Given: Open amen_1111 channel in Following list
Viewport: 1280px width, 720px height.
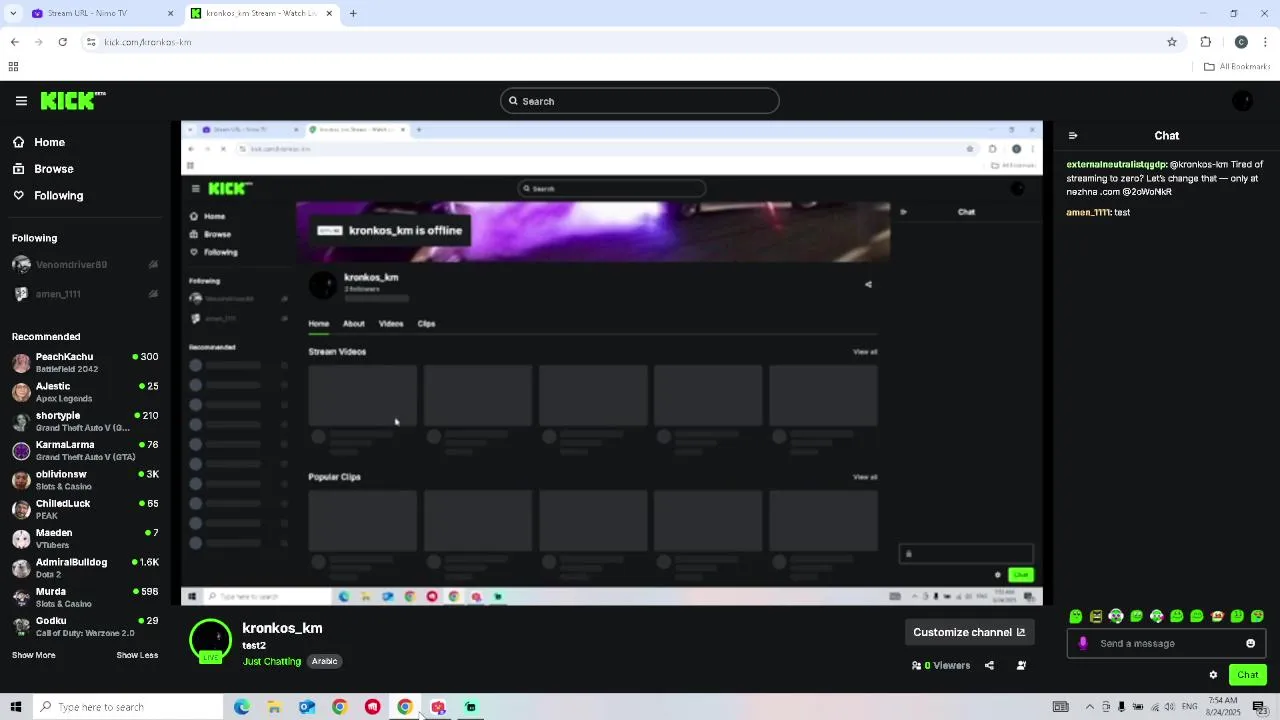Looking at the screenshot, I should click(85, 294).
